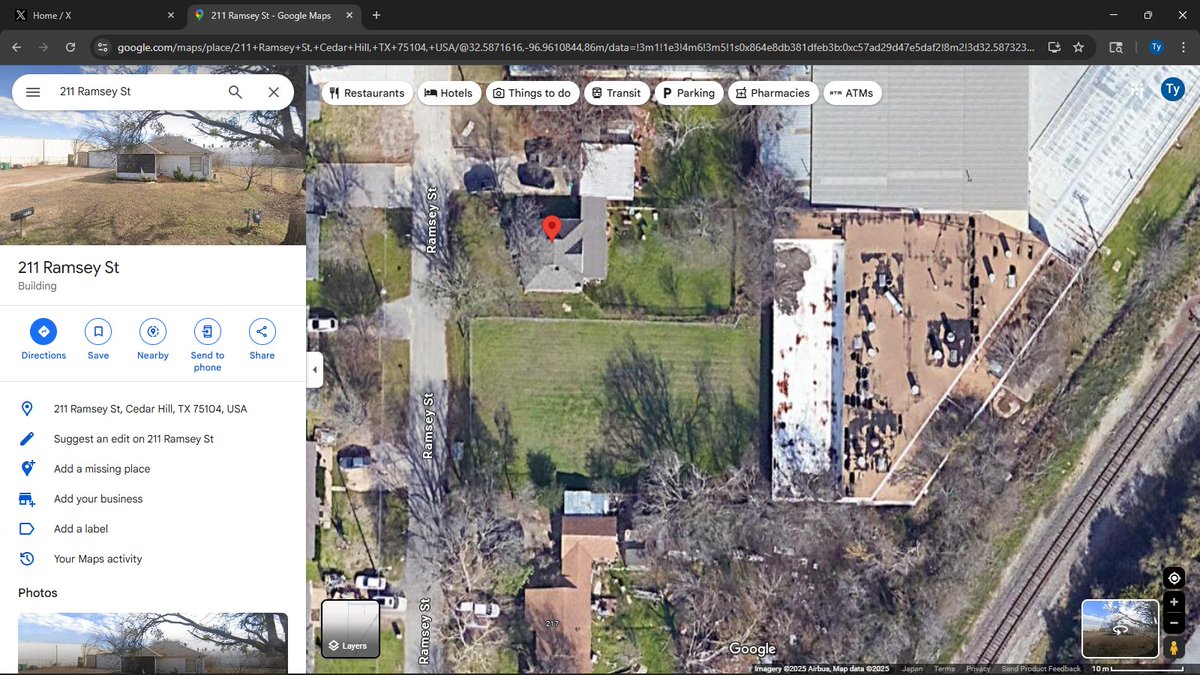
Task: Filter by Restaurants chip
Action: click(x=367, y=93)
